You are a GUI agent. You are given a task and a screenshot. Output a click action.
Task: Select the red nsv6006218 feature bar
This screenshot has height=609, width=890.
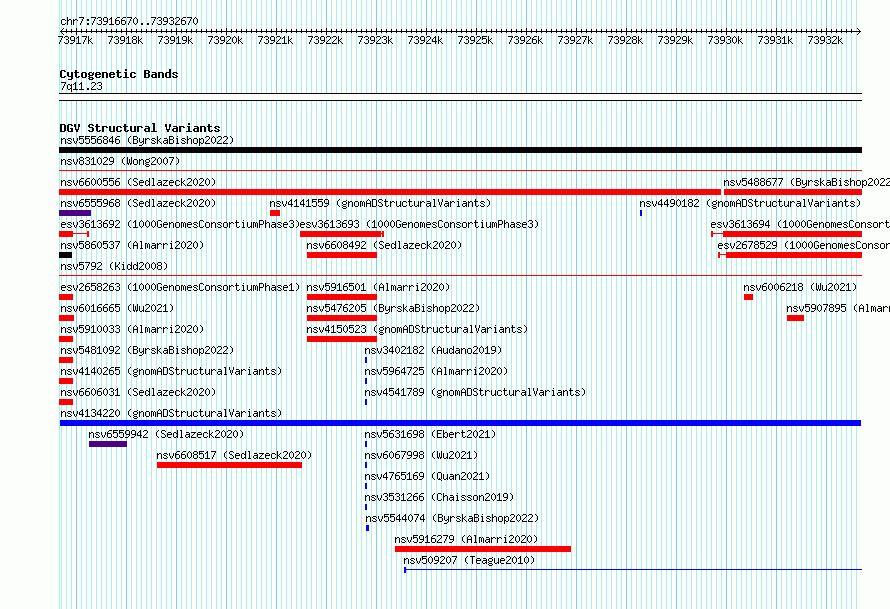click(x=748, y=297)
